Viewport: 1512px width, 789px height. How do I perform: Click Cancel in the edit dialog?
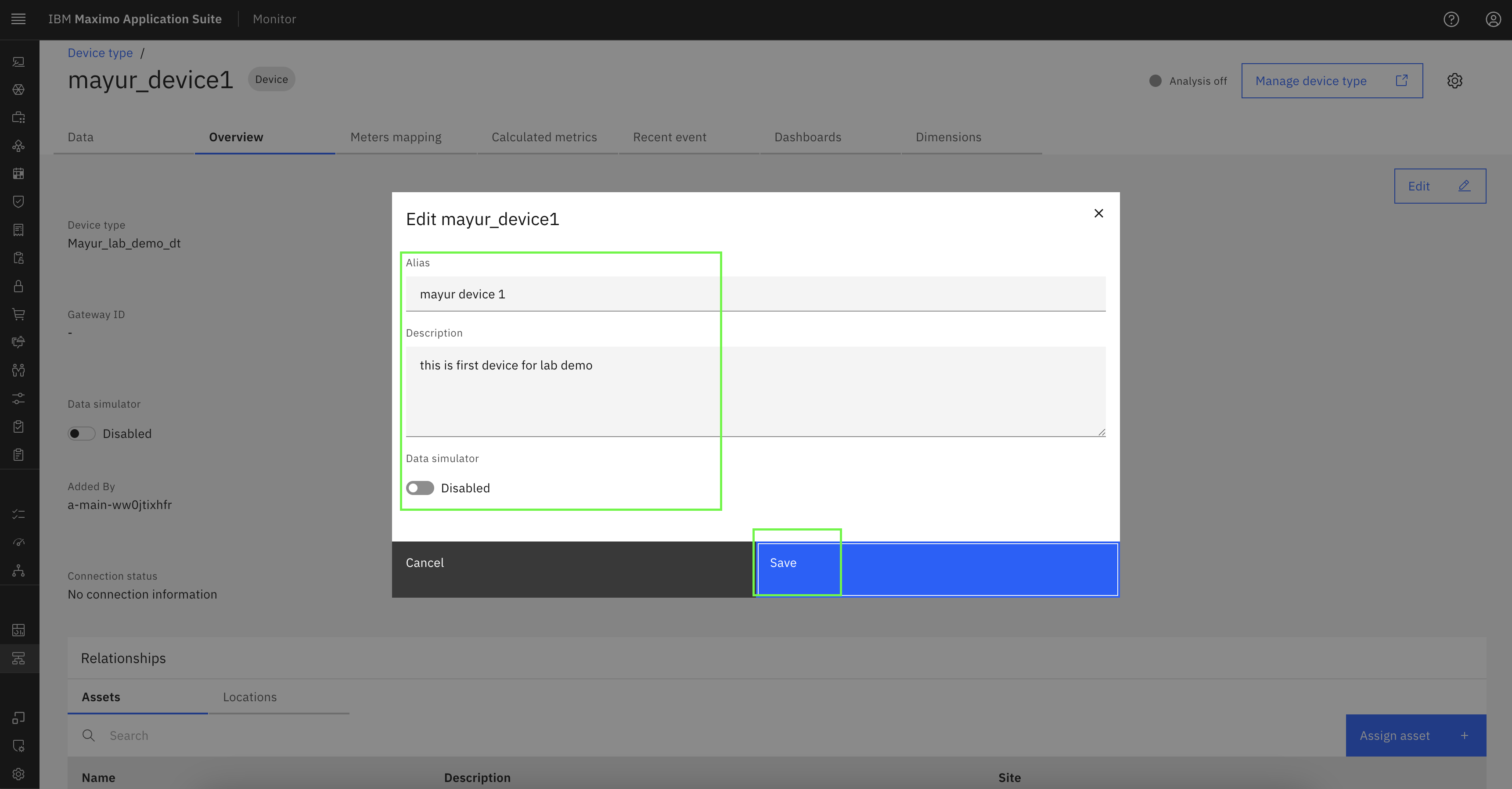574,569
